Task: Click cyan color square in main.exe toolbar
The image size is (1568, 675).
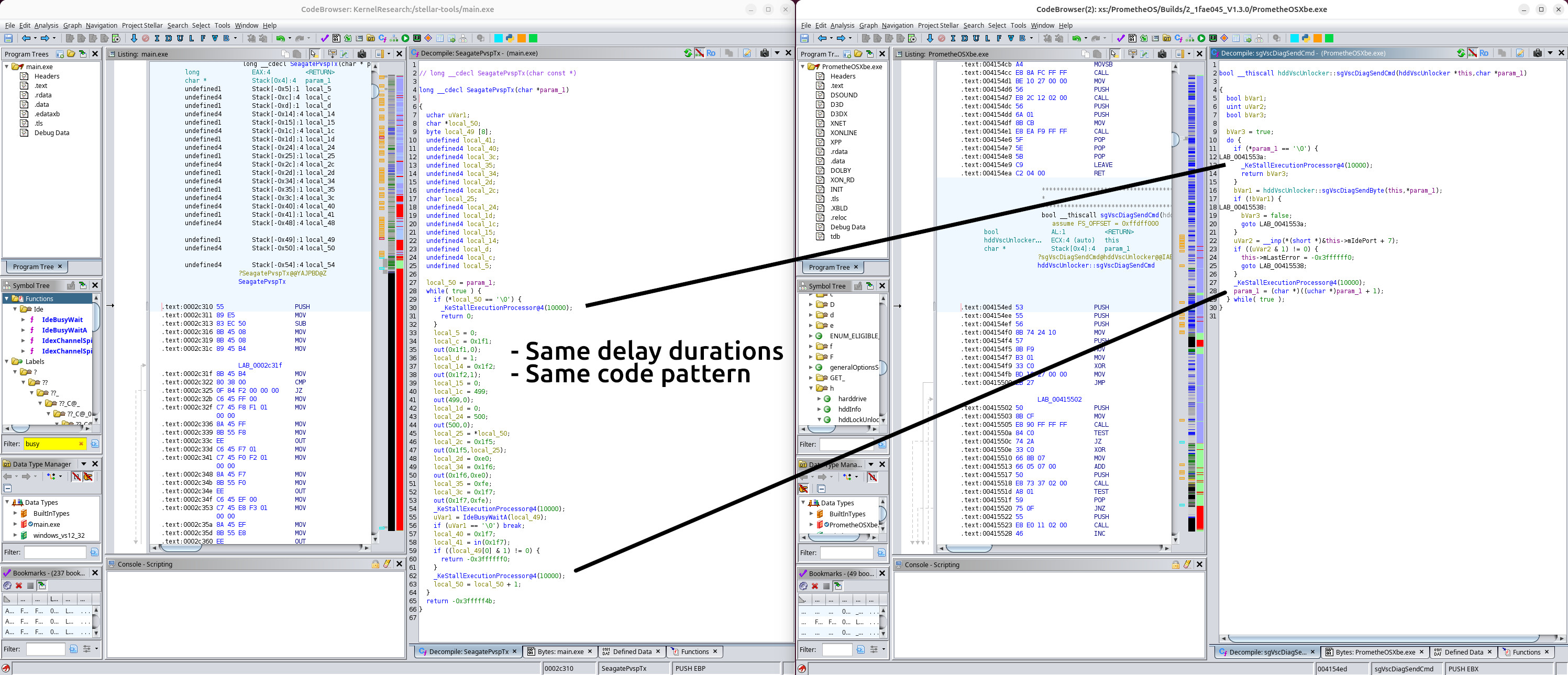Action: tap(498, 38)
